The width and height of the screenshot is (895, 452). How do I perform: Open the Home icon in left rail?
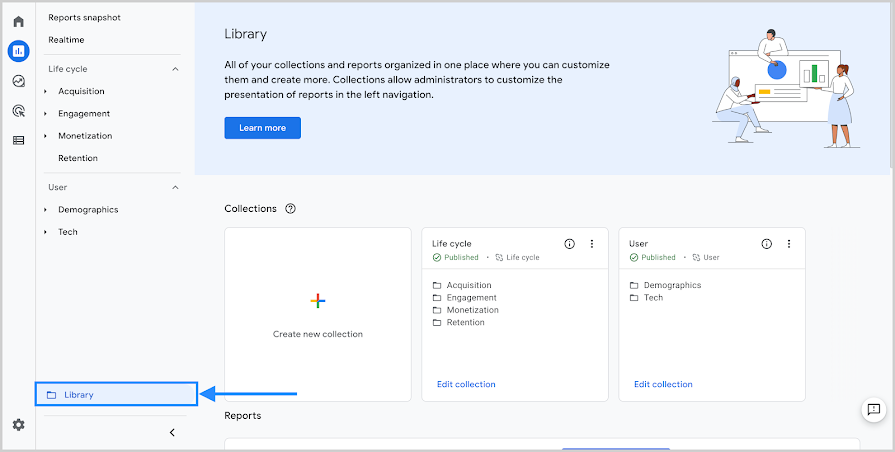[x=18, y=22]
